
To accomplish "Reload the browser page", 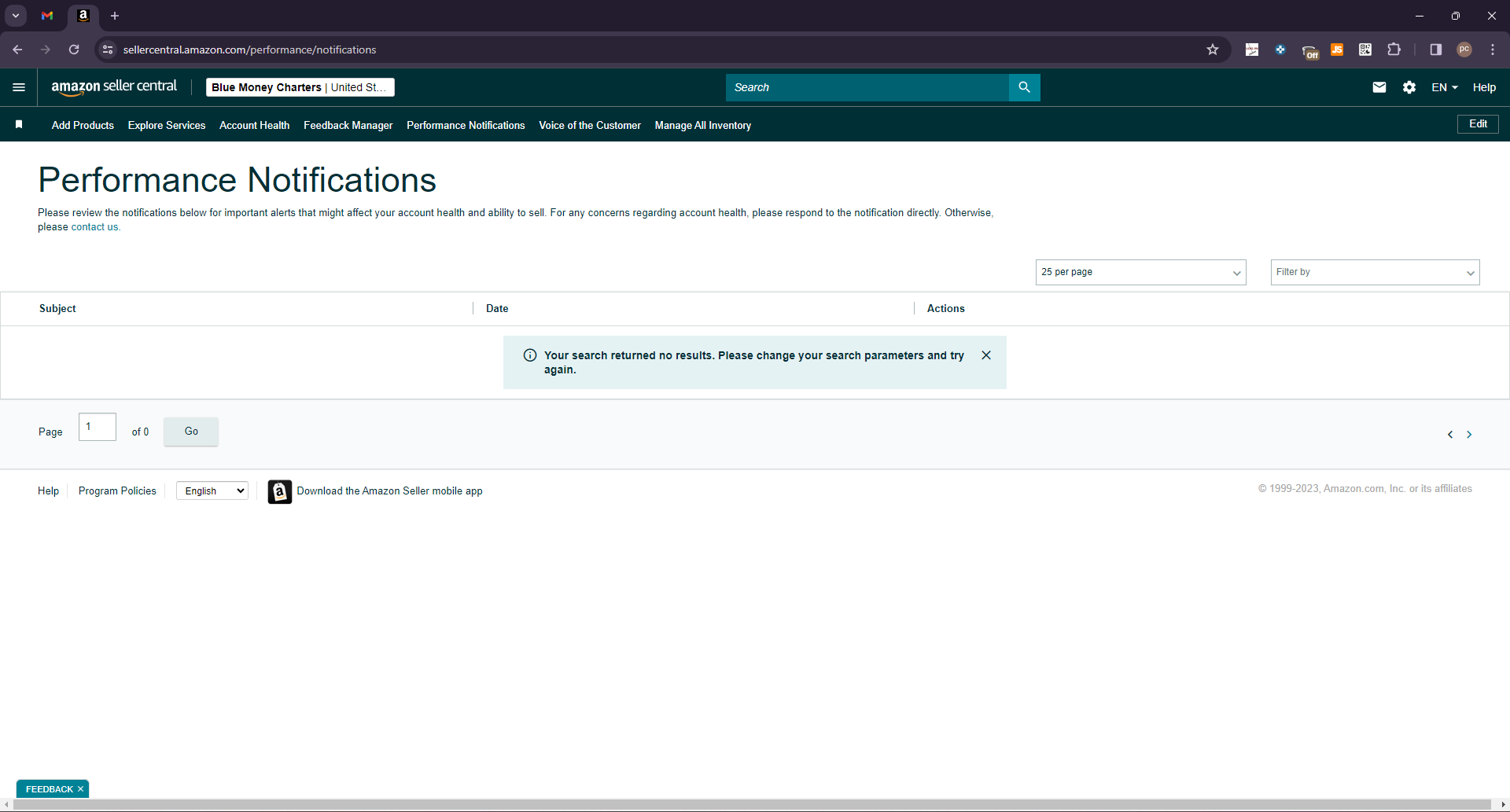I will pyautogui.click(x=74, y=50).
